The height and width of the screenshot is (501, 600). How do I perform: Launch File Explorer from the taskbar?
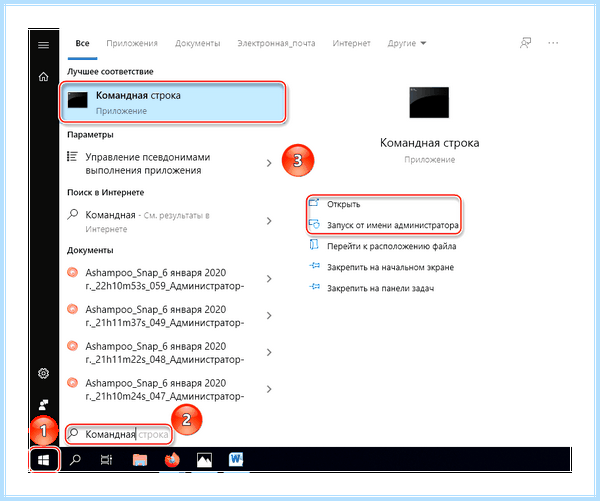pyautogui.click(x=140, y=460)
